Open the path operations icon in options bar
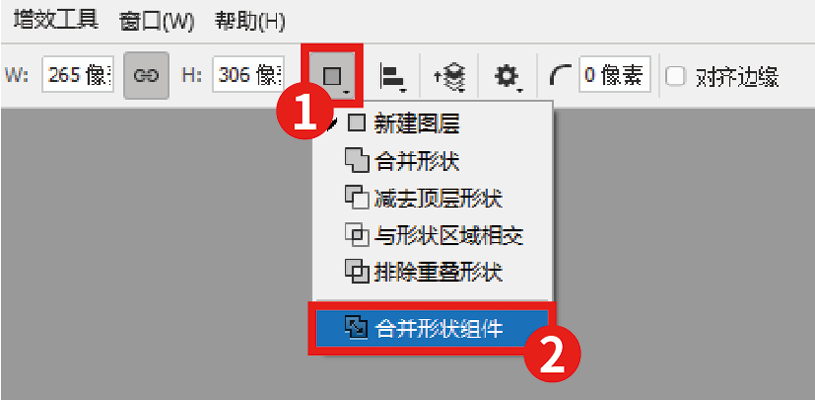 tap(333, 76)
